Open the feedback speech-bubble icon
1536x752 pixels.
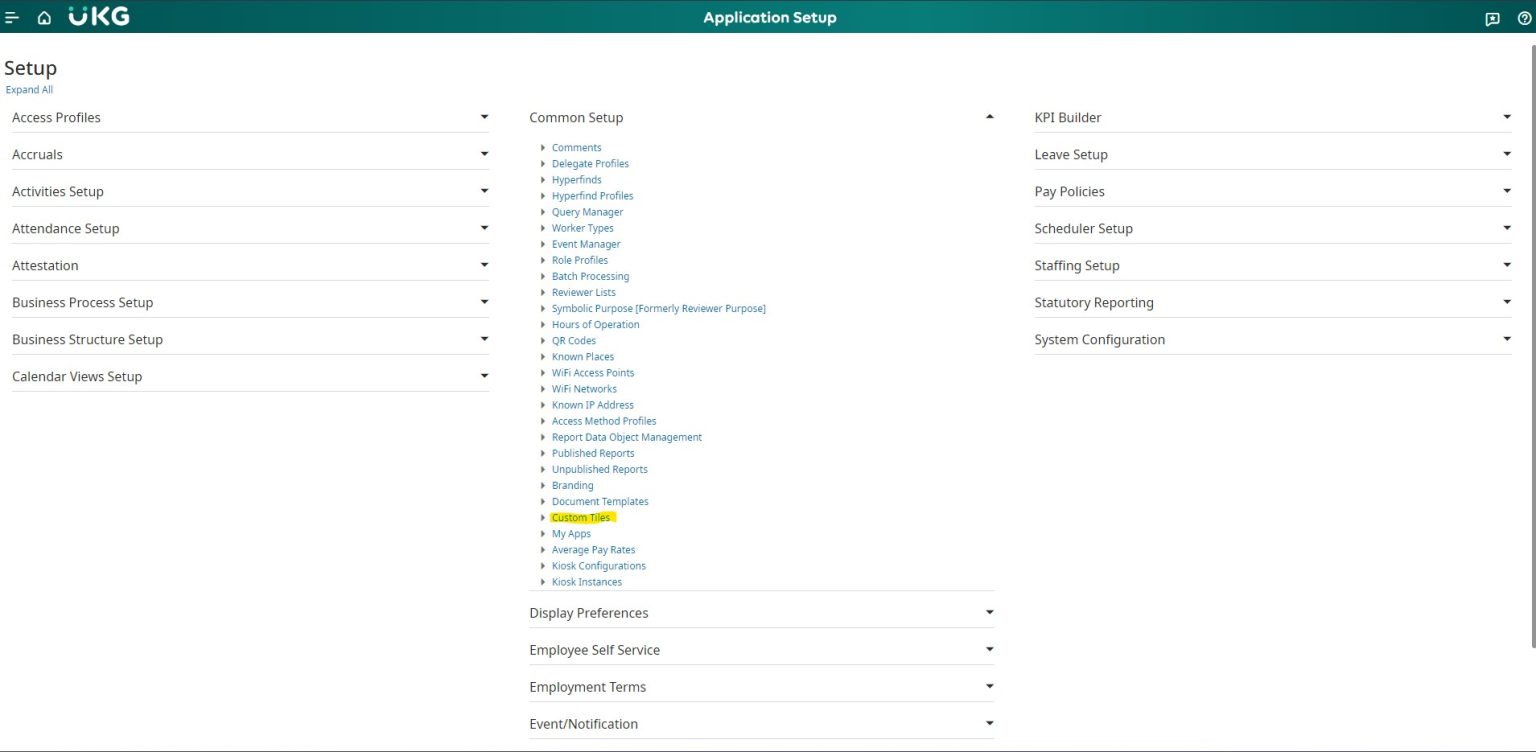point(1492,17)
